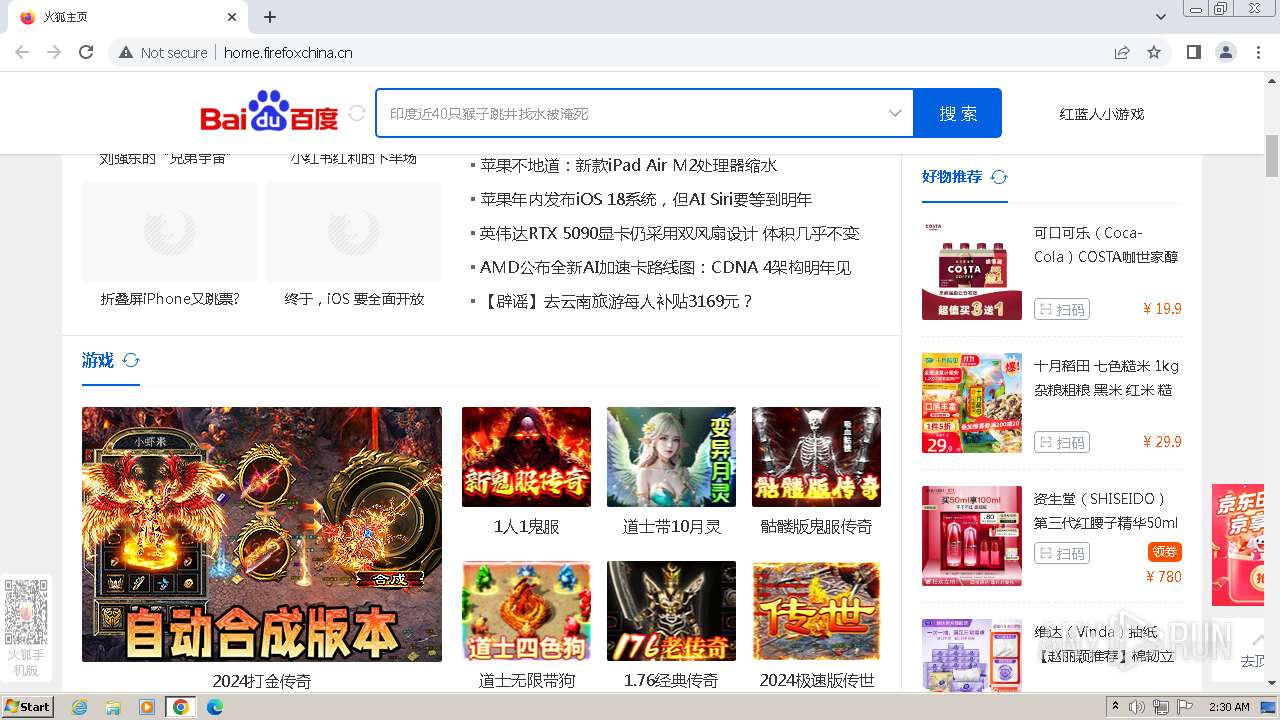Open the COSTA coffee product image
The image size is (1280, 720).
972,270
